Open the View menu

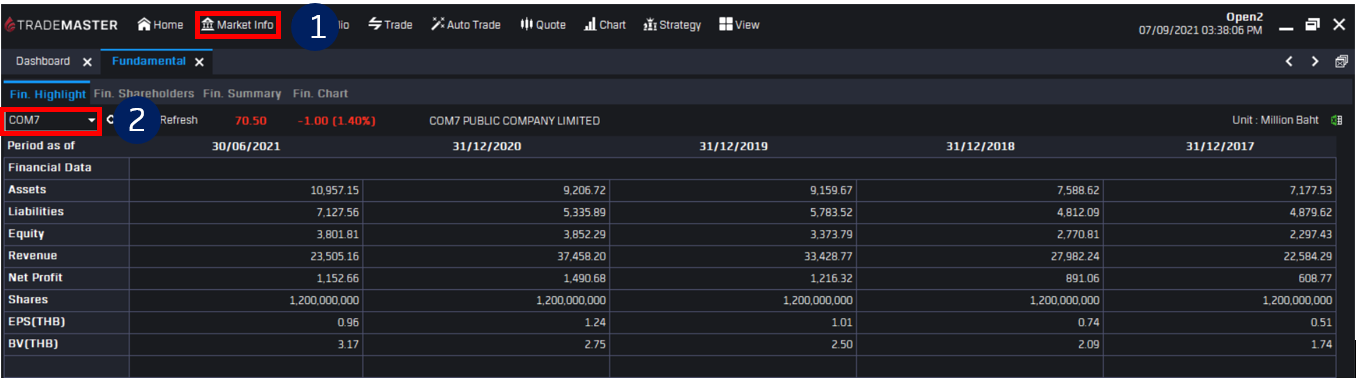740,25
